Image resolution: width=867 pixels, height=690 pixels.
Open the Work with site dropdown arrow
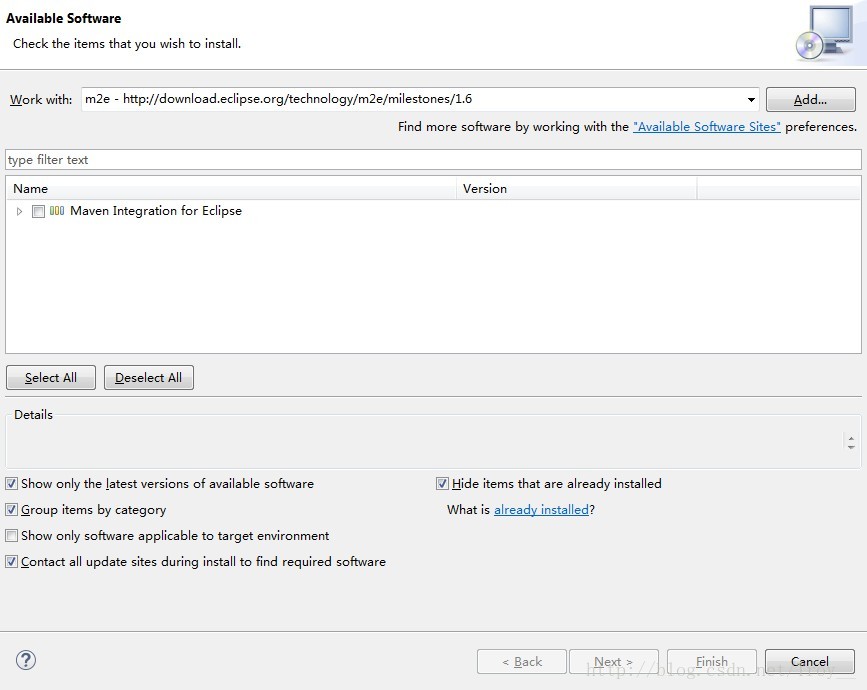tap(751, 100)
